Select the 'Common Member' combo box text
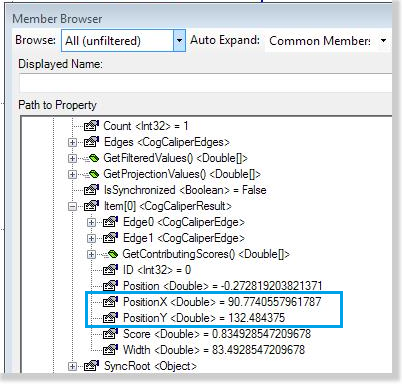The image size is (402, 388). coord(320,41)
